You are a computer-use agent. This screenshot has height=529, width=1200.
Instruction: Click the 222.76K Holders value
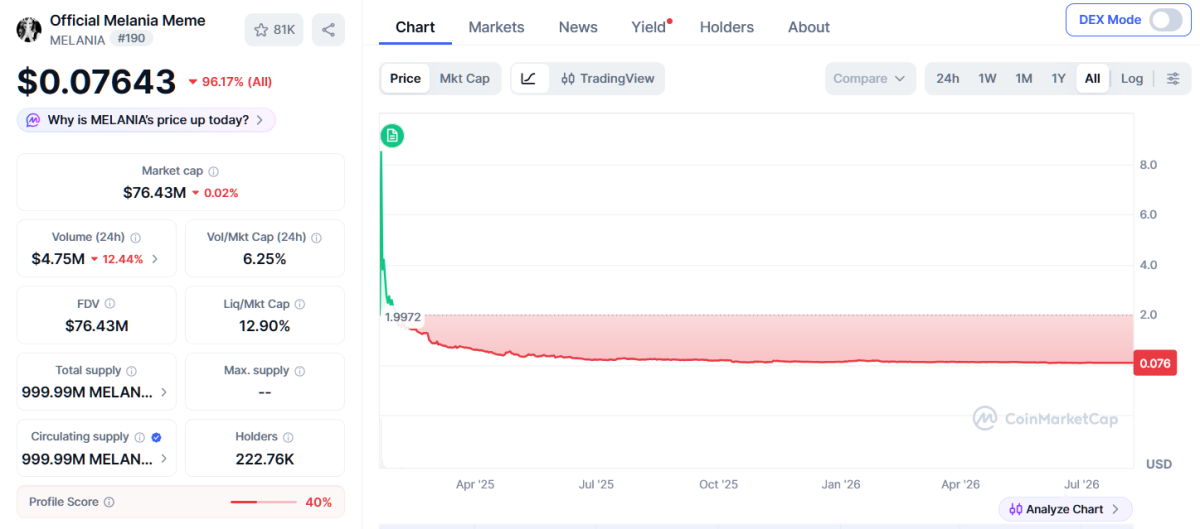coord(264,459)
